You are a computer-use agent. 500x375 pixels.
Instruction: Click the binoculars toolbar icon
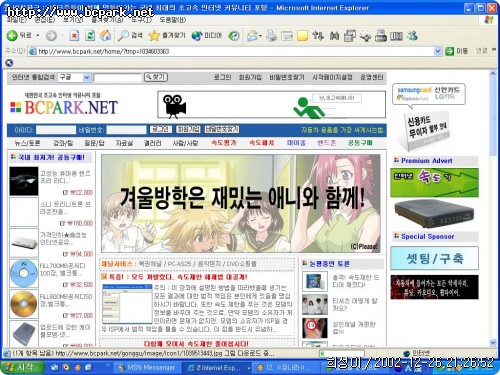pyautogui.click(x=334, y=36)
